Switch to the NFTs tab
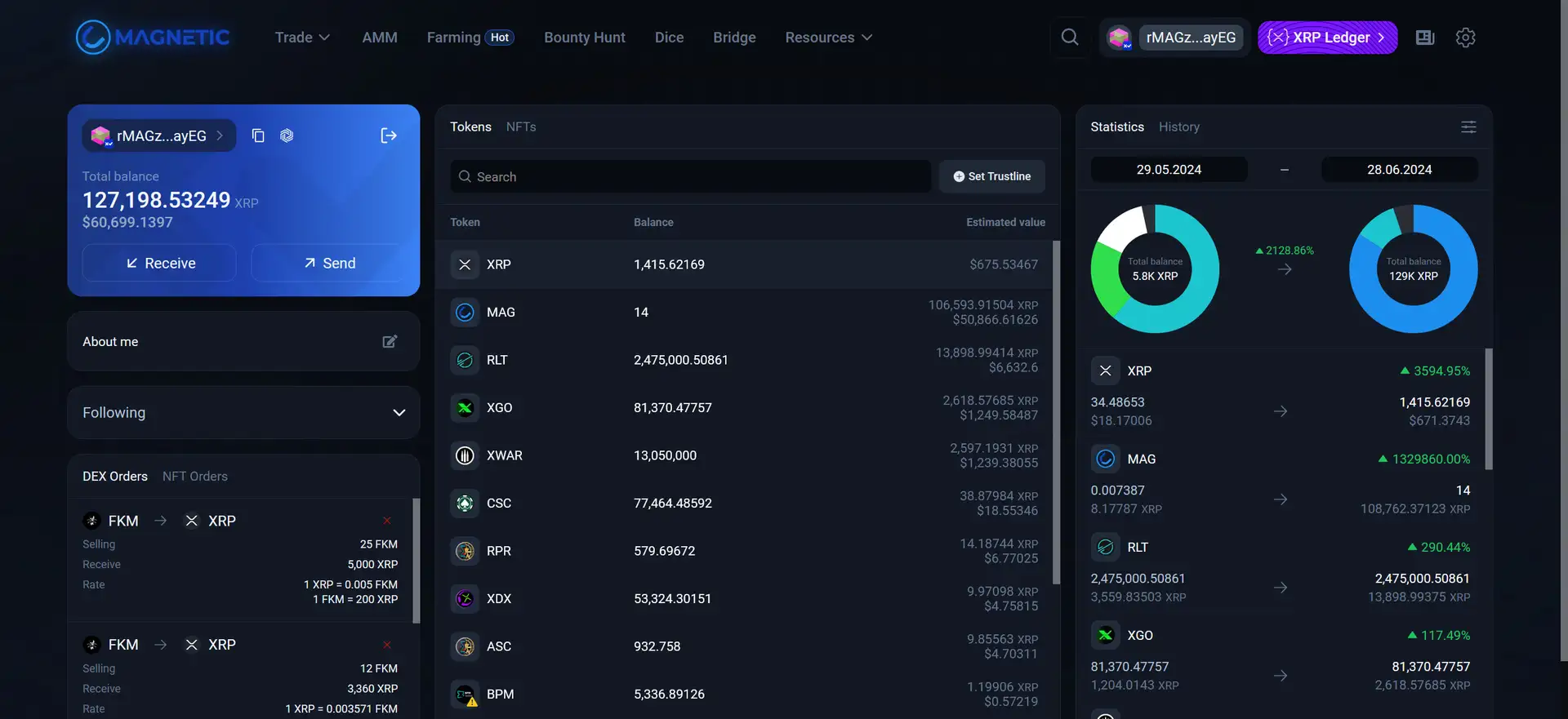Screen dimensions: 1568x719 pyautogui.click(x=520, y=126)
